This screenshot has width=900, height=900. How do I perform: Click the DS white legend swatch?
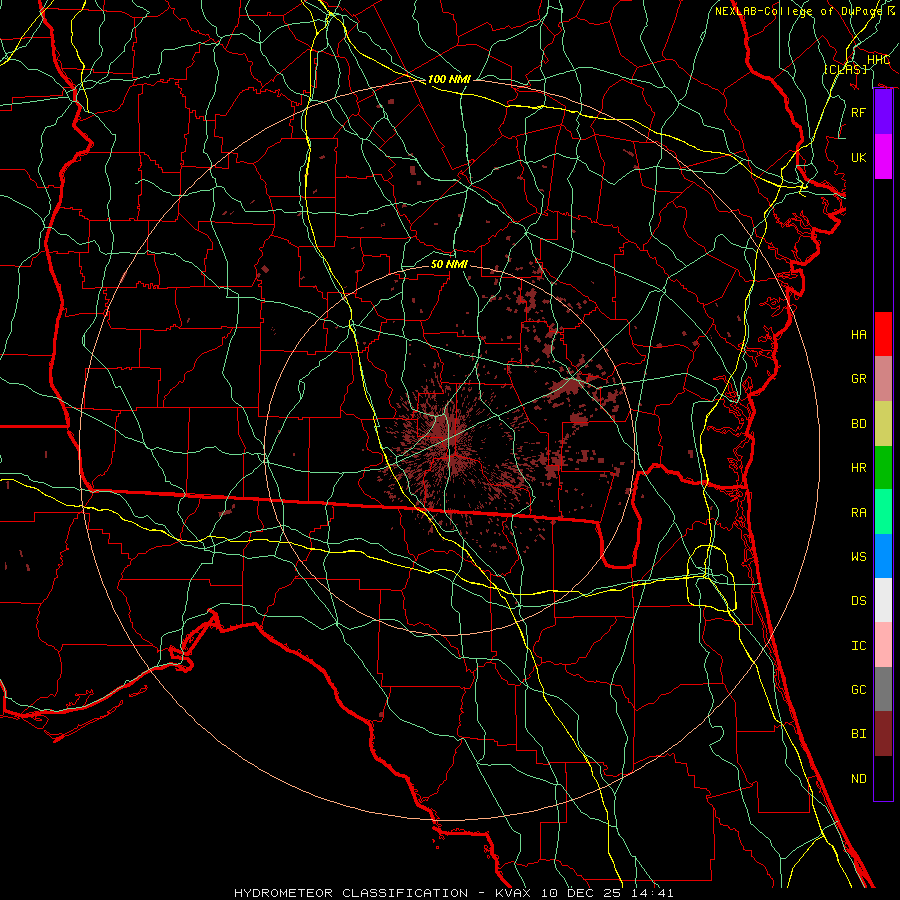click(x=883, y=600)
